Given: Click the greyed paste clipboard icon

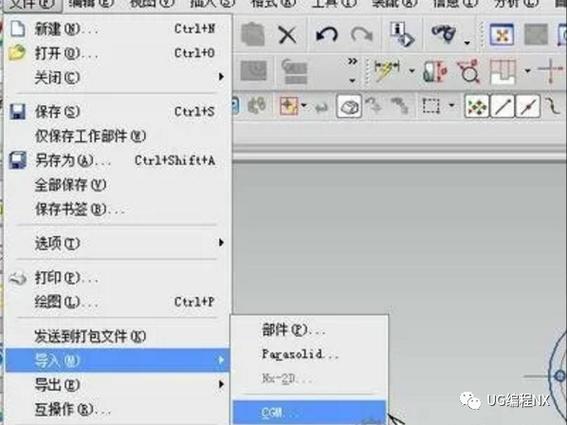Looking at the screenshot, I should pos(253,34).
